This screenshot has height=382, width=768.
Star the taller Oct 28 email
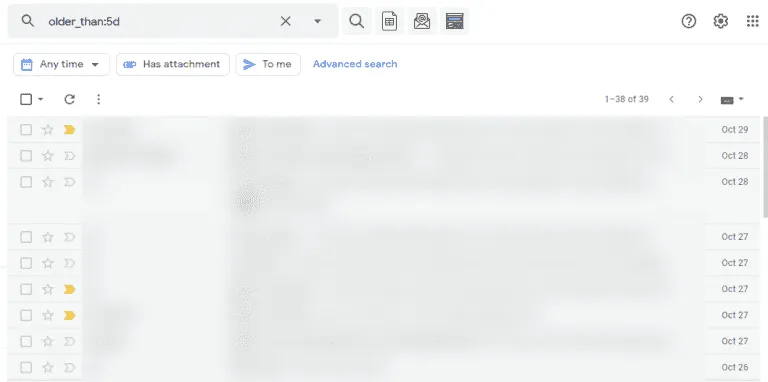coord(48,182)
